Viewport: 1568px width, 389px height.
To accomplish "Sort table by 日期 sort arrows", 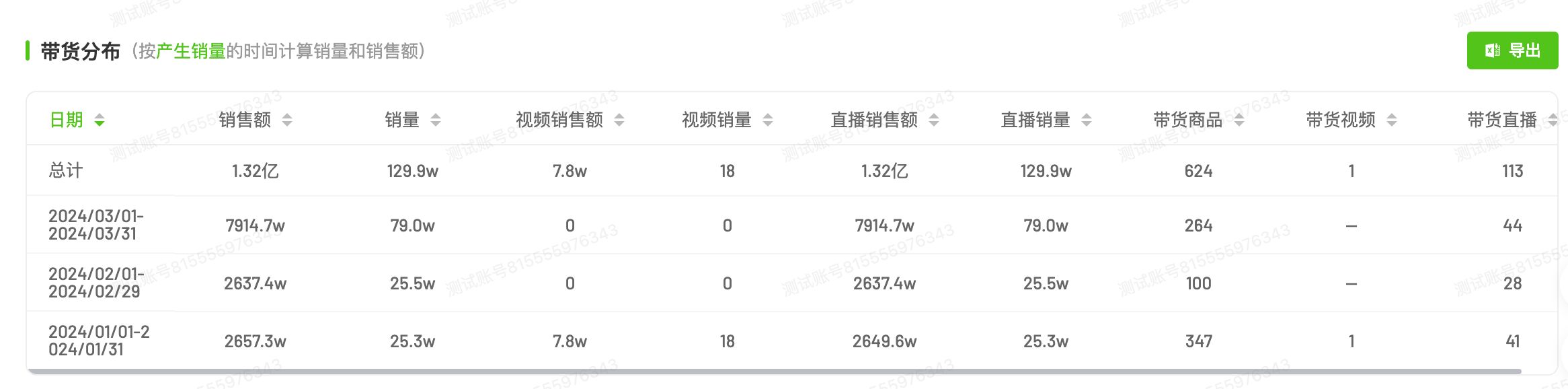I will pyautogui.click(x=100, y=120).
